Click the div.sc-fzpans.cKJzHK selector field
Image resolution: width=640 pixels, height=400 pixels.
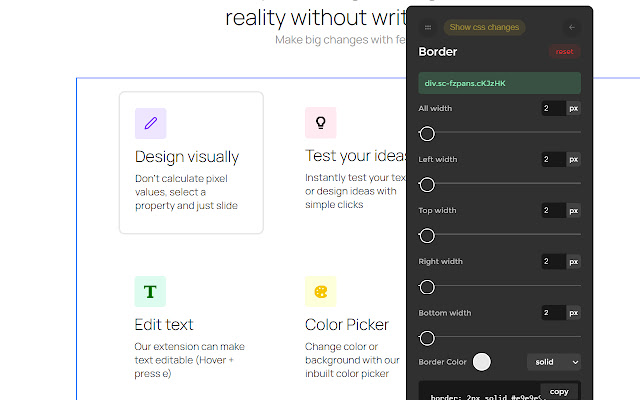pos(499,83)
